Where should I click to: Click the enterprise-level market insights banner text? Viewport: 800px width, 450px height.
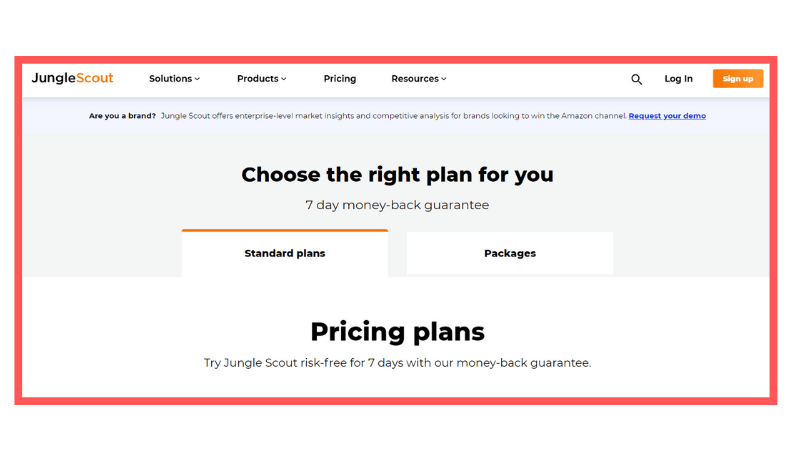tap(394, 116)
